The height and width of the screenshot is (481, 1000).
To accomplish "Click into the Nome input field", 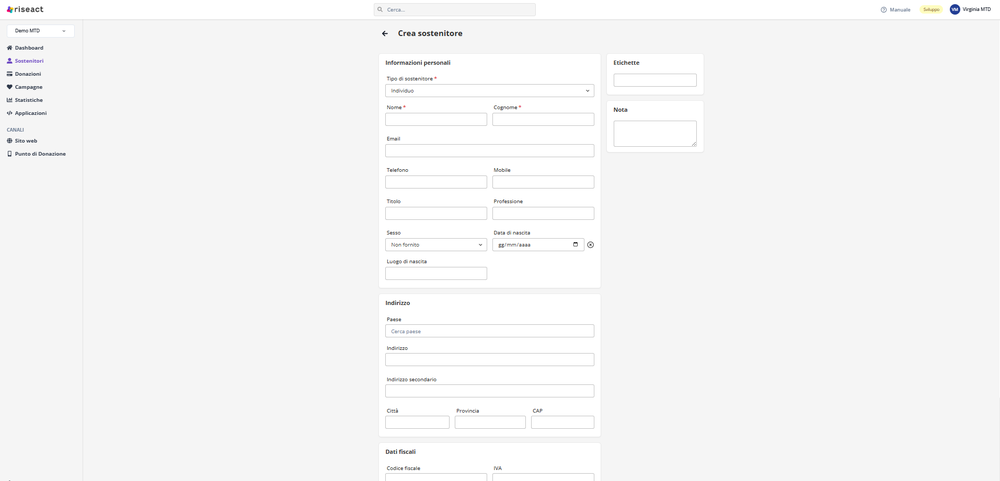I will point(436,119).
